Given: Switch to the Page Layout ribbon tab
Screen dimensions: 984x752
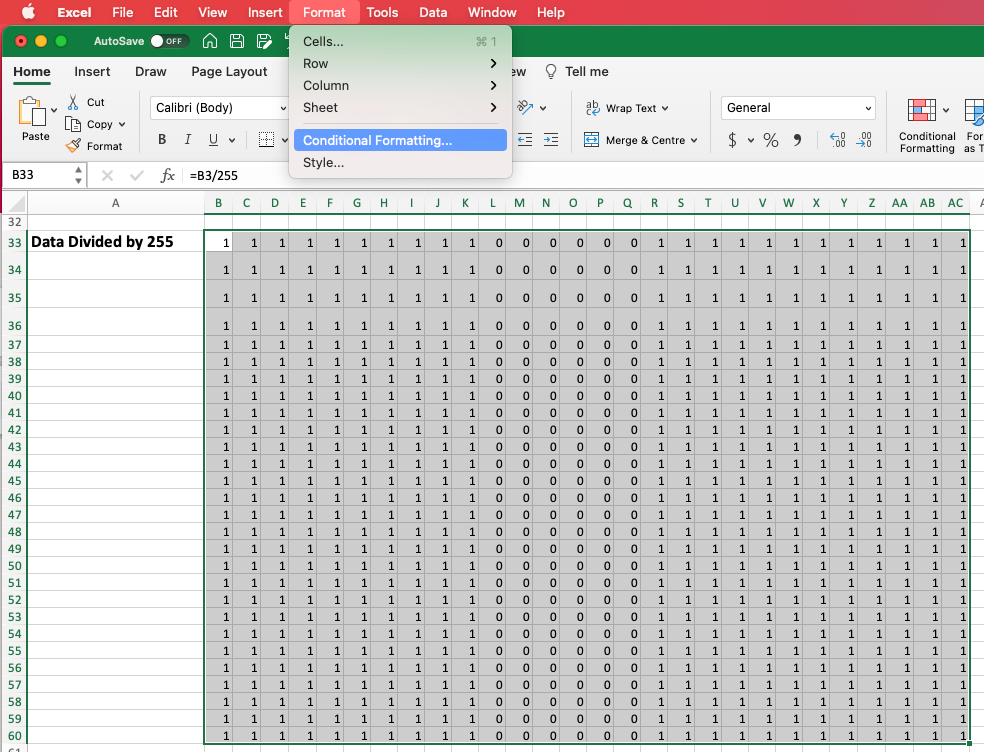Looking at the screenshot, I should point(229,72).
